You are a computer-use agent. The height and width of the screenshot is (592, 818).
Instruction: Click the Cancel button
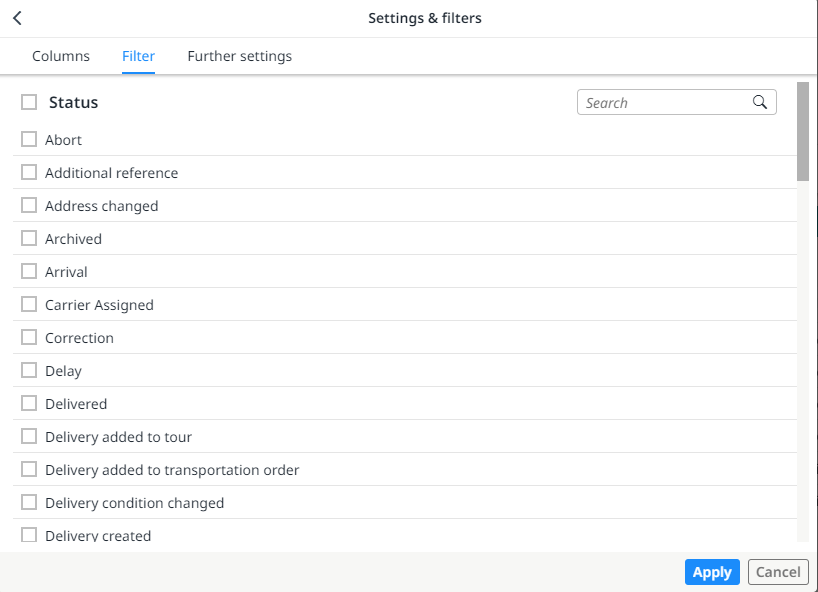777,572
